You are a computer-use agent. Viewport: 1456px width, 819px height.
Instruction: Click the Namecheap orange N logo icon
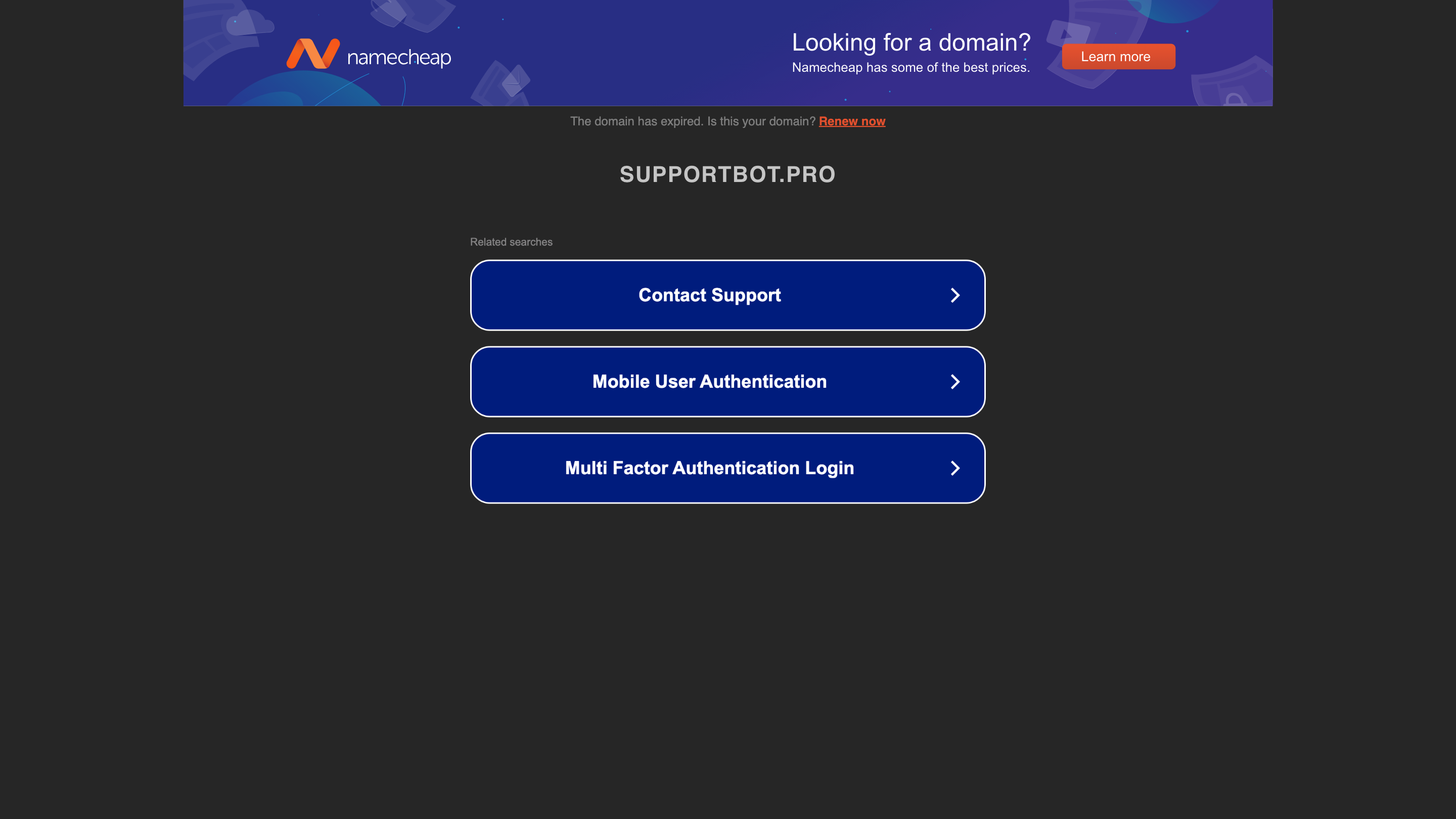coord(313,54)
